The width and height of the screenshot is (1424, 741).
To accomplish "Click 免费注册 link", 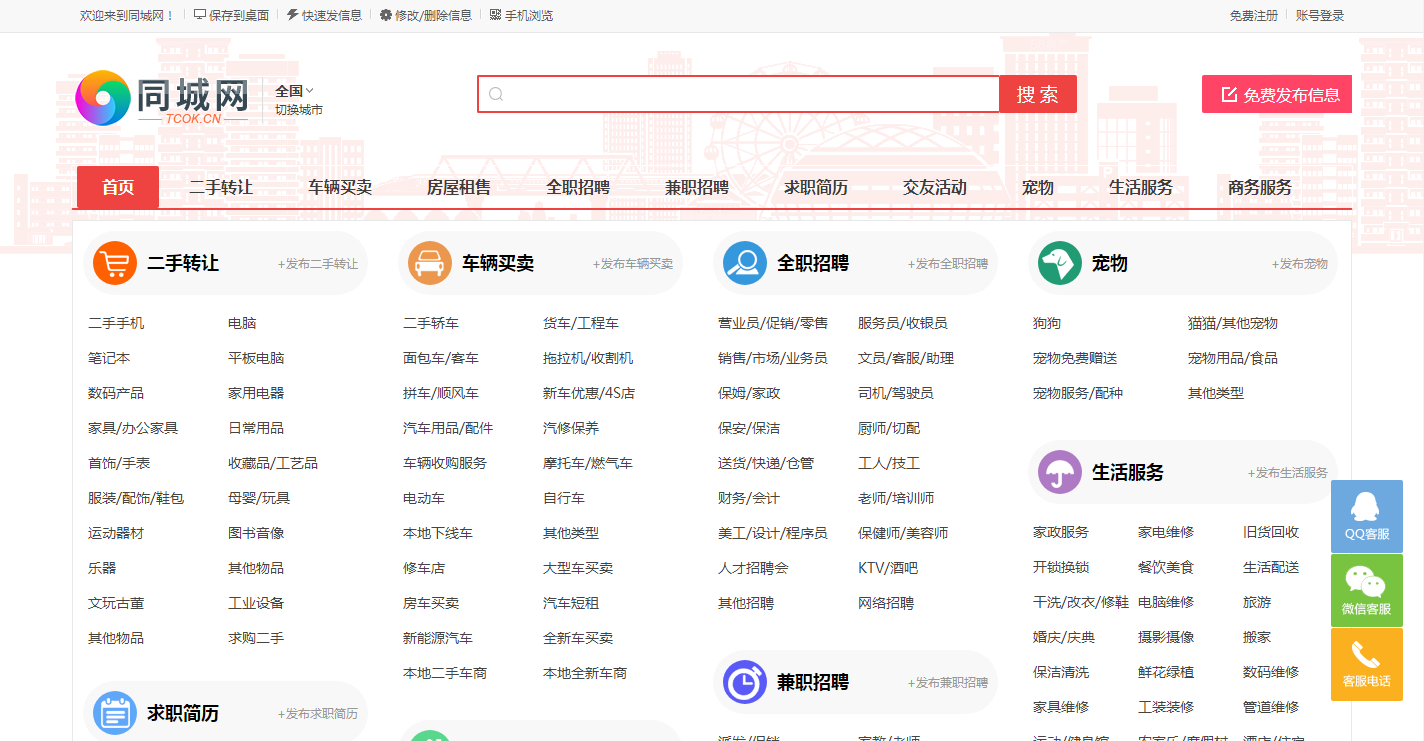I will (x=1254, y=15).
